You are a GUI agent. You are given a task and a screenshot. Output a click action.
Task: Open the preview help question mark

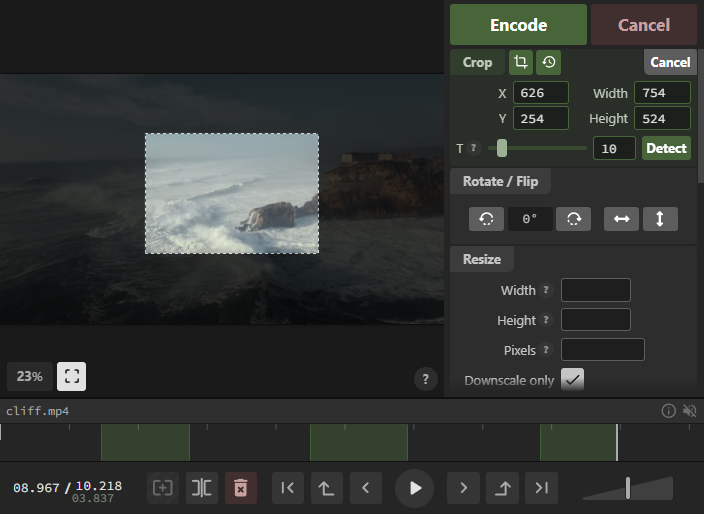[426, 379]
